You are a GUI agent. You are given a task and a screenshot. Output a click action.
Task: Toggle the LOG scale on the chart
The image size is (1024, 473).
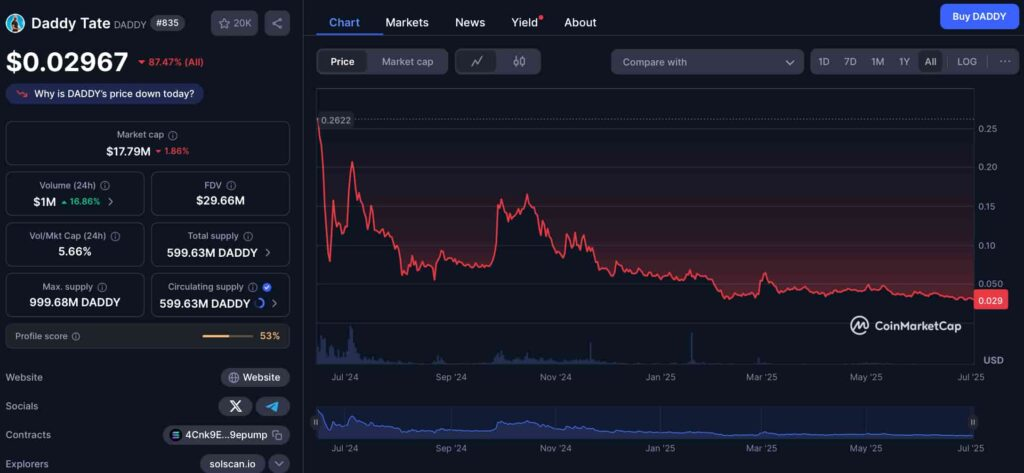(966, 61)
